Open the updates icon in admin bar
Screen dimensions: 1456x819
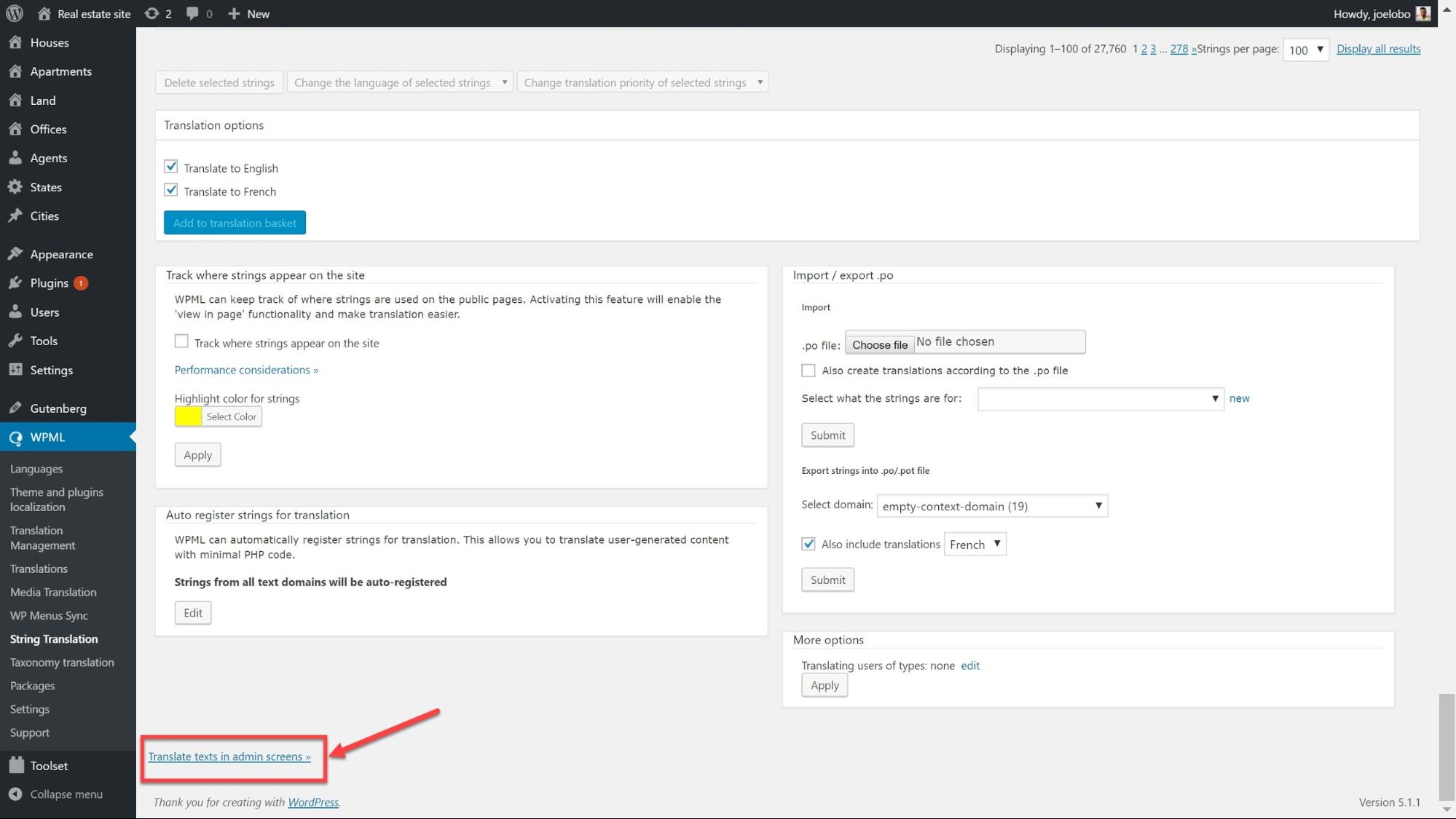pos(151,13)
